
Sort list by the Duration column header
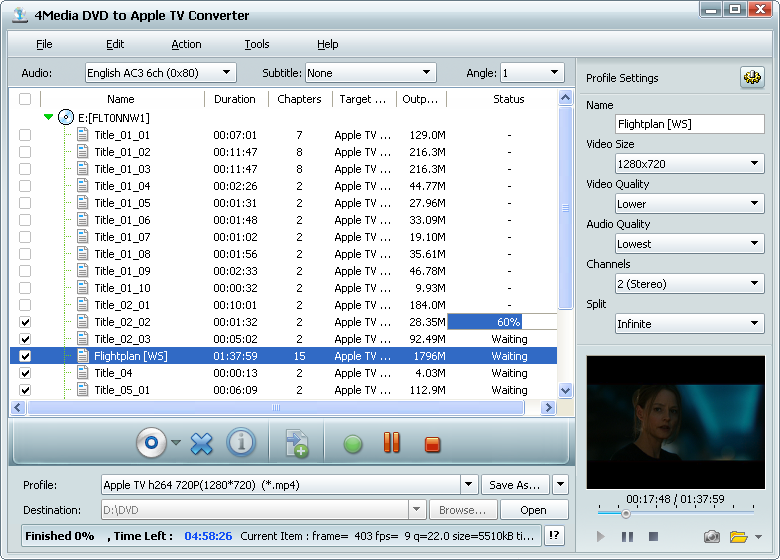pyautogui.click(x=235, y=99)
